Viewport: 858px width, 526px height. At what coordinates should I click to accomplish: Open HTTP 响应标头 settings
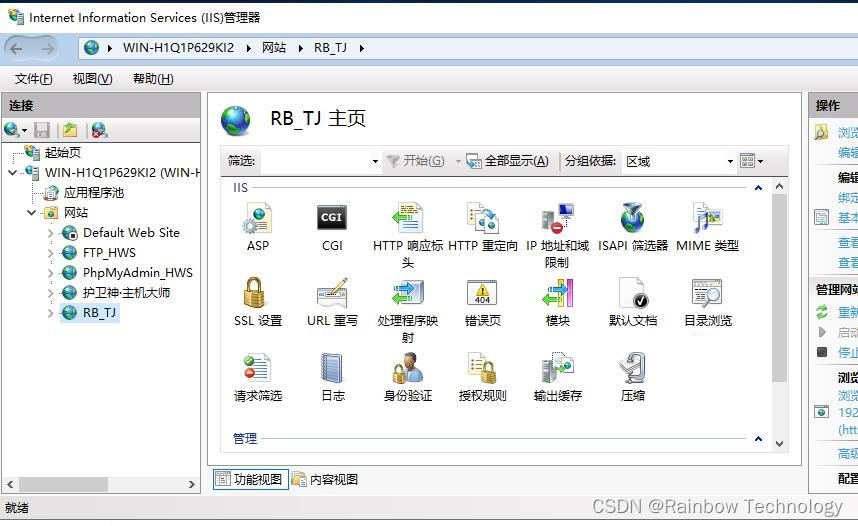(408, 235)
